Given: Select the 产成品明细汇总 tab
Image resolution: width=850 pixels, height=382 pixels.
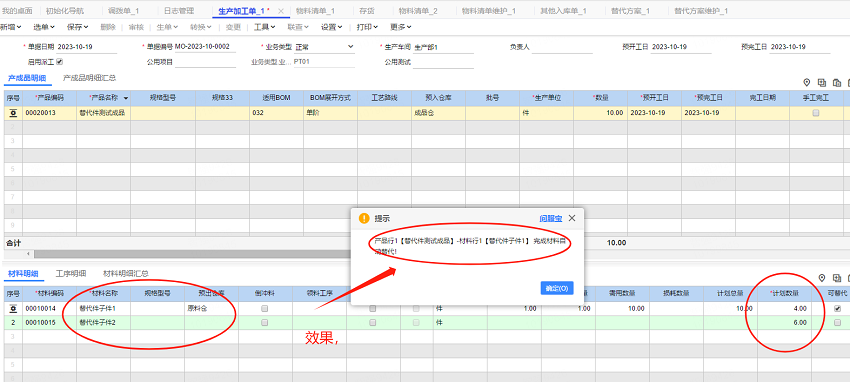Looking at the screenshot, I should (89, 78).
